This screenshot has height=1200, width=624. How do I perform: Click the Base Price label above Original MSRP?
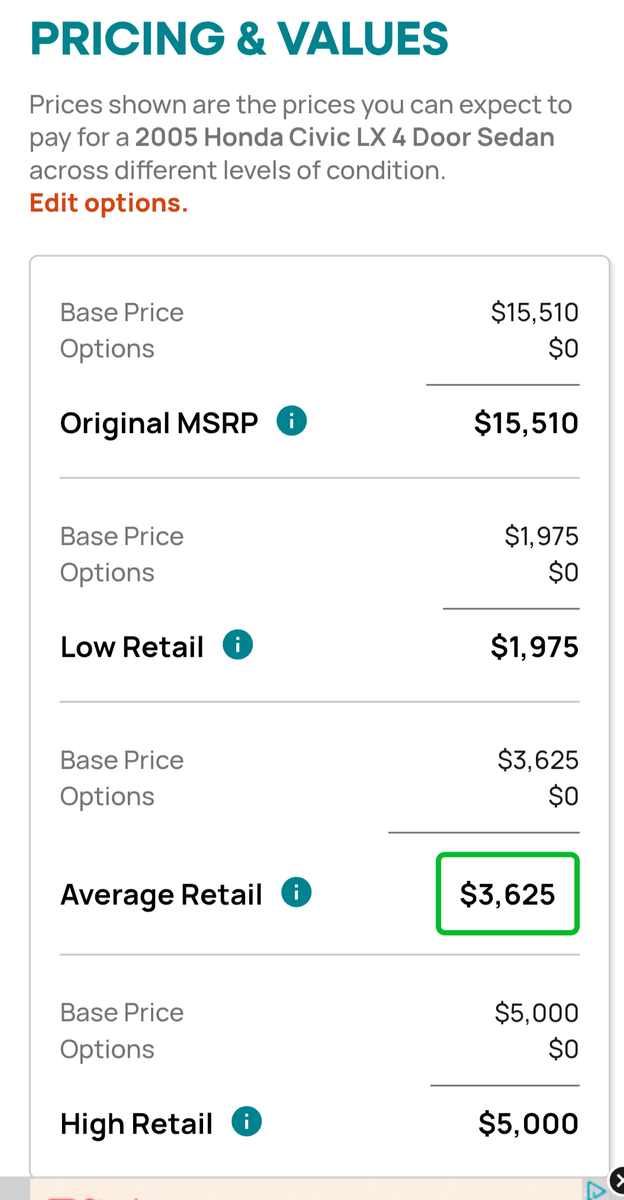pos(122,312)
